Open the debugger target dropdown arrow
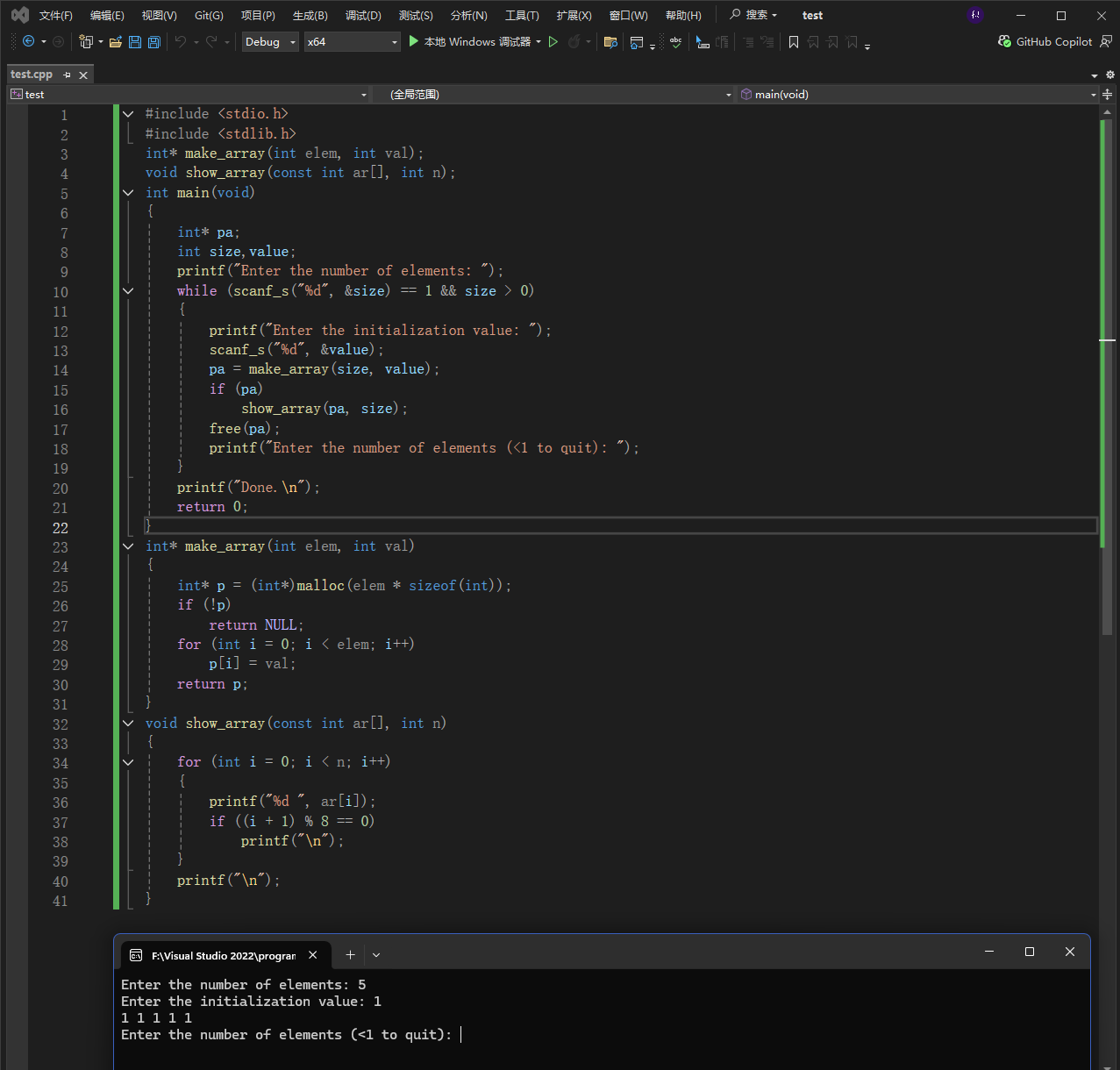 [539, 41]
